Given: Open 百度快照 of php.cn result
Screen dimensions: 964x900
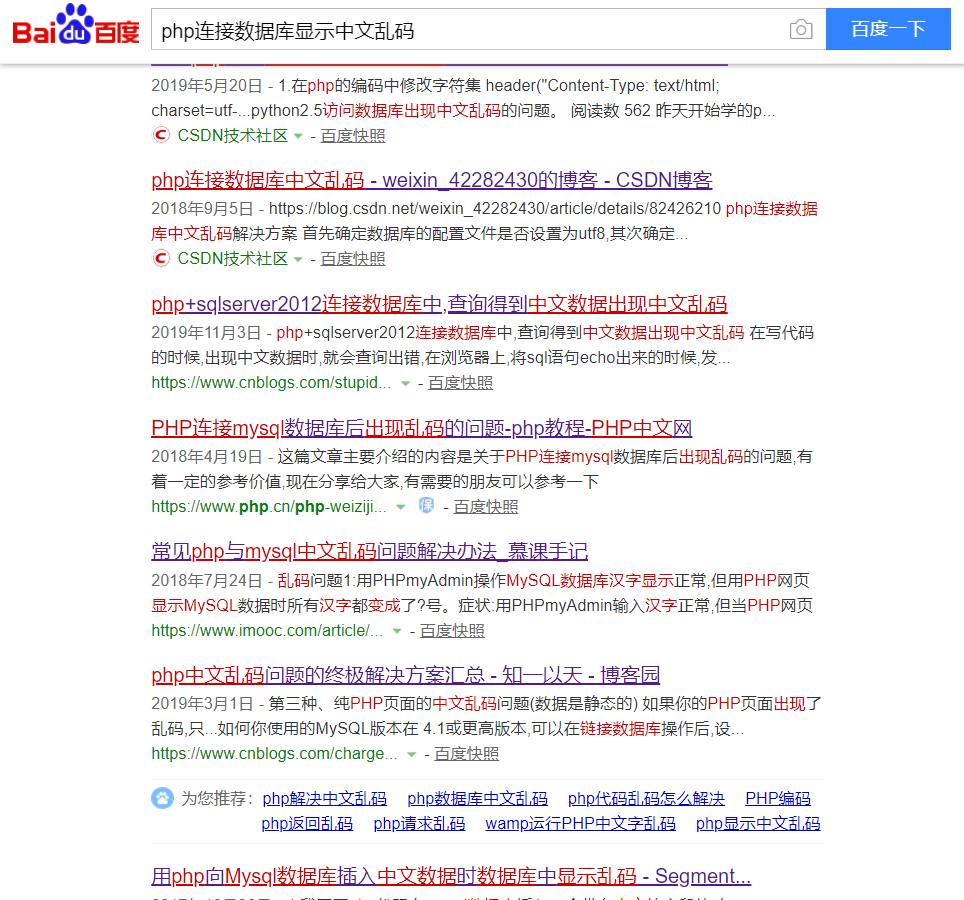Looking at the screenshot, I should point(486,507).
